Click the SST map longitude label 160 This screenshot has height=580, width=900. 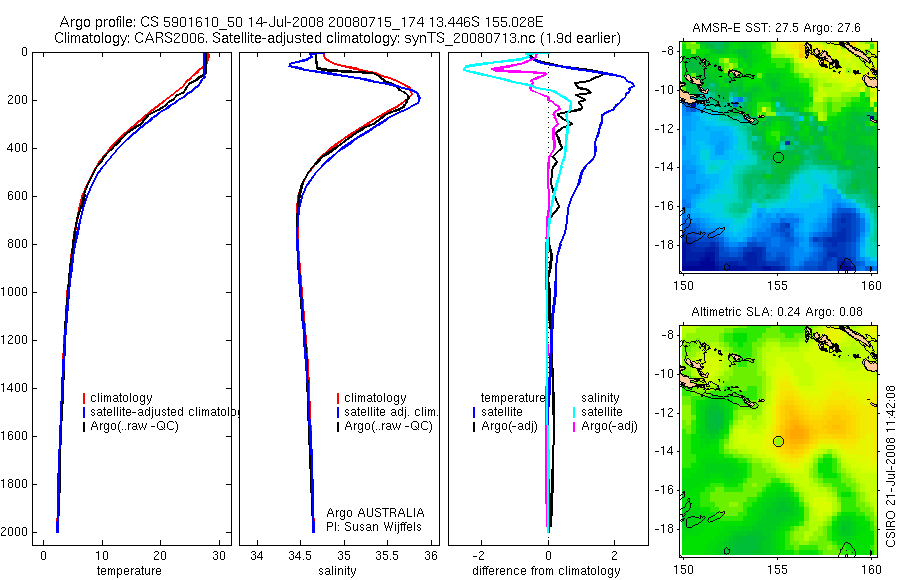point(871,285)
